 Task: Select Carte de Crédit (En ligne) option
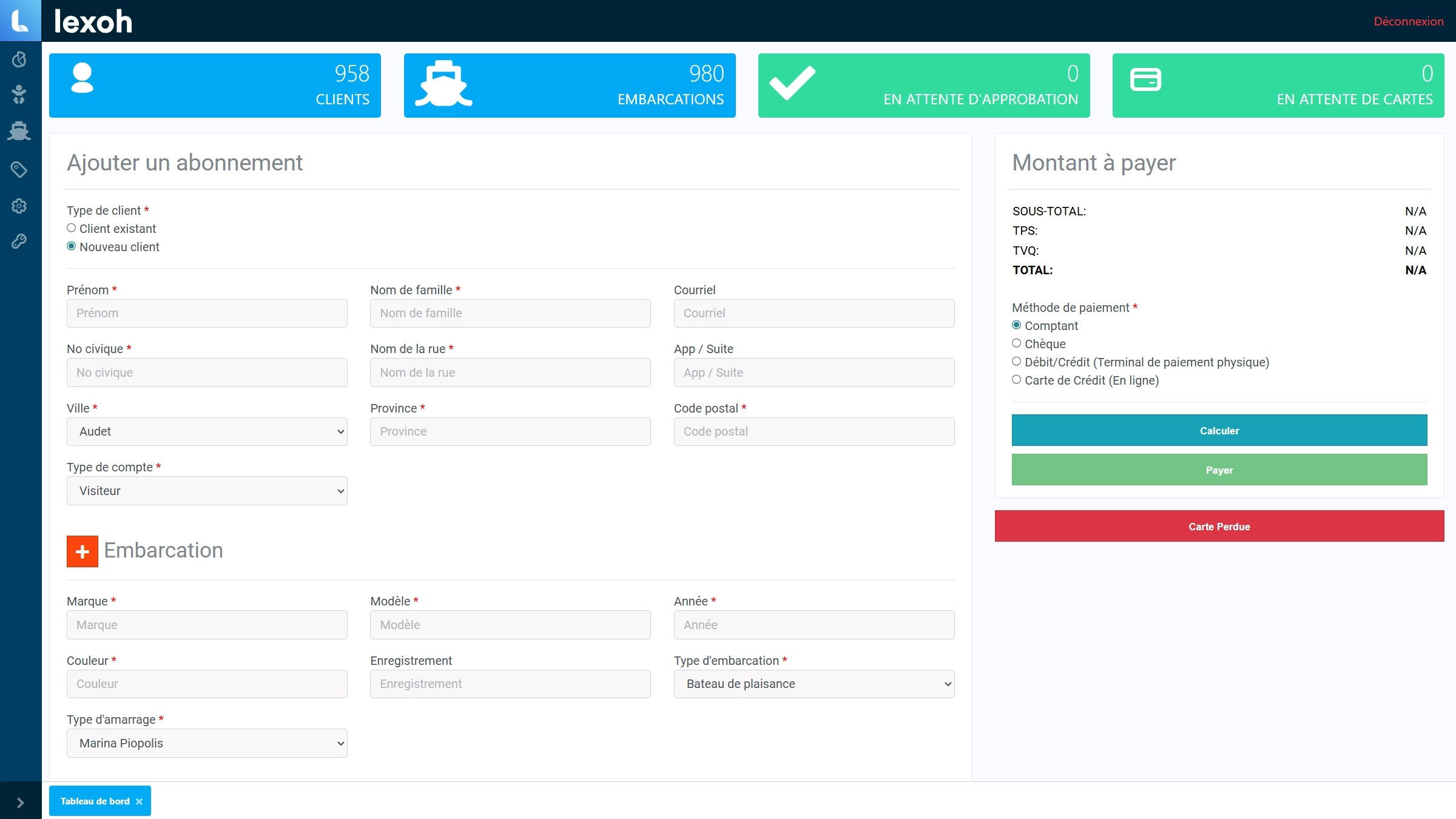point(1016,380)
